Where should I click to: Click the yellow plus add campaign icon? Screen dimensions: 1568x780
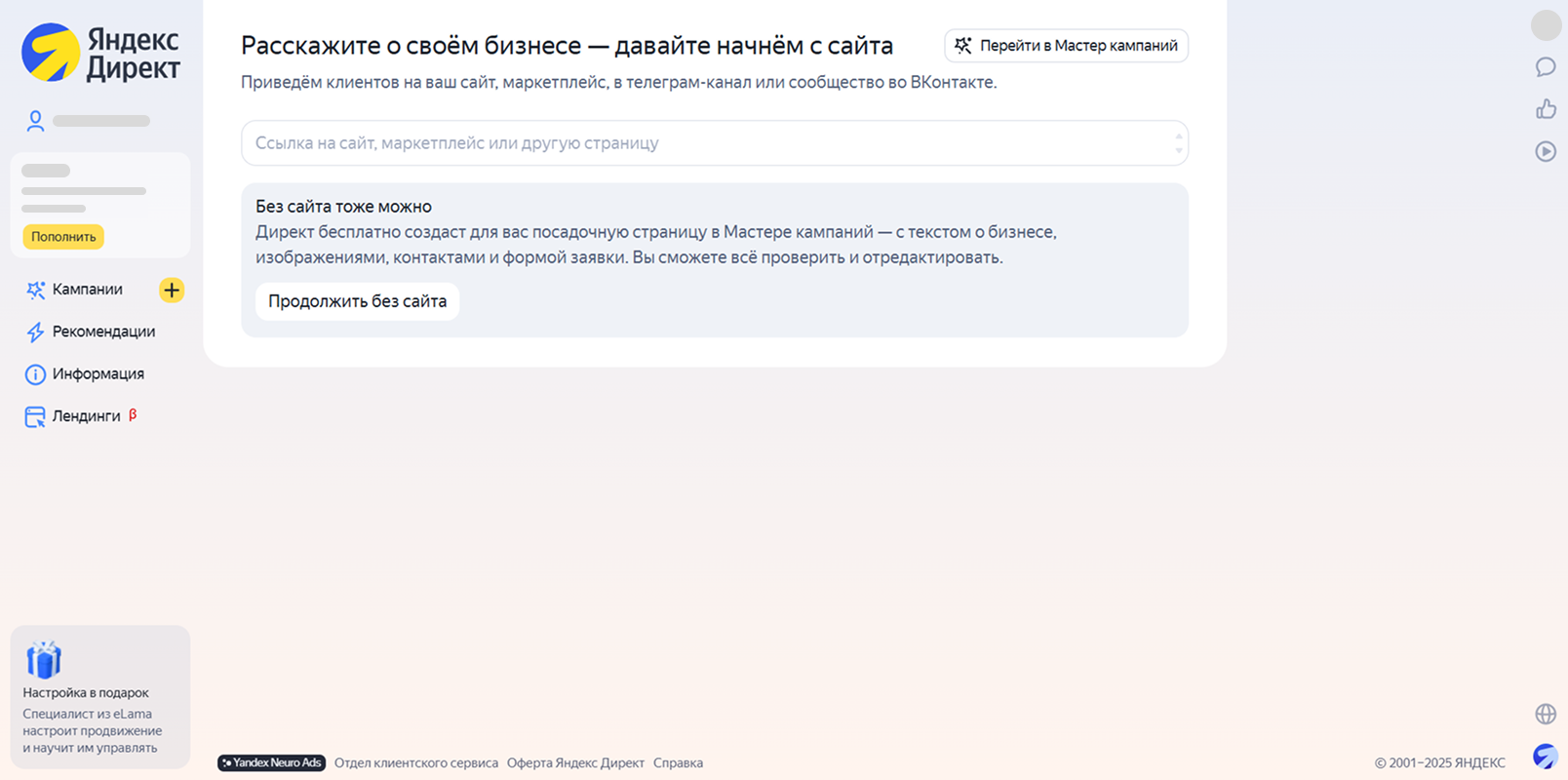[172, 290]
